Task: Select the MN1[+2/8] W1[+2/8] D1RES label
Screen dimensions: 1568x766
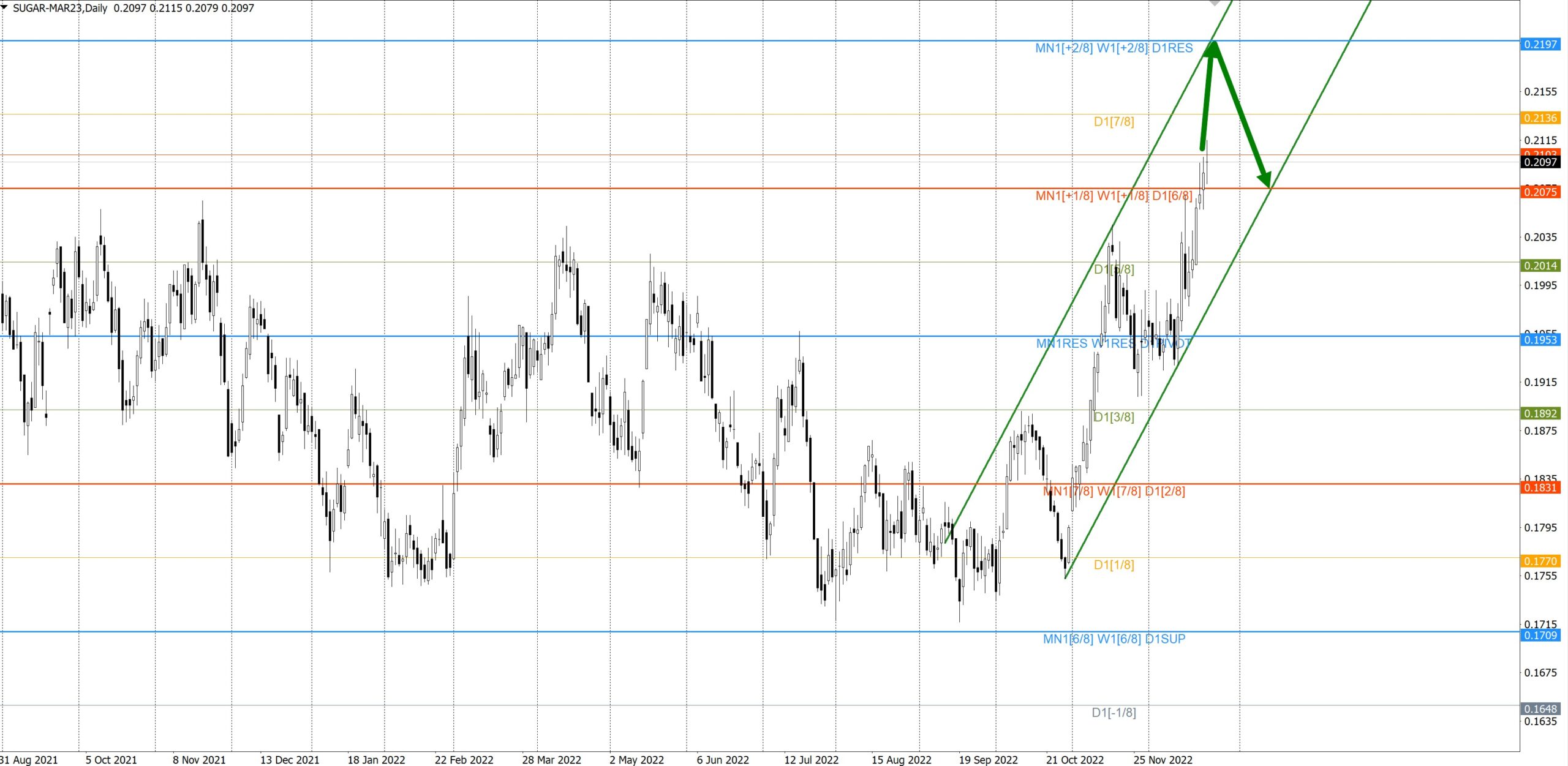Action: 1114,48
